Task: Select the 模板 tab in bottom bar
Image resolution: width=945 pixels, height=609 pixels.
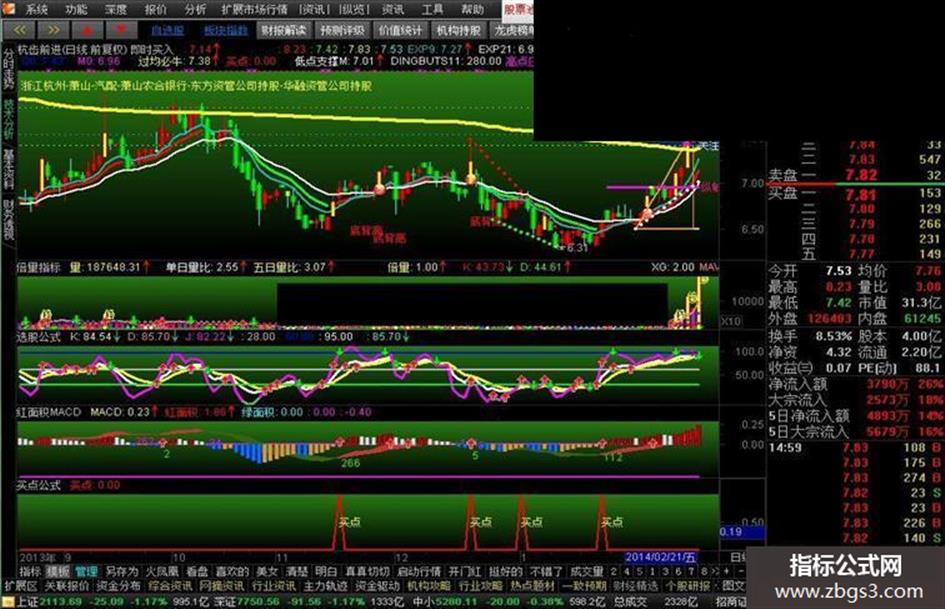Action: click(x=58, y=571)
